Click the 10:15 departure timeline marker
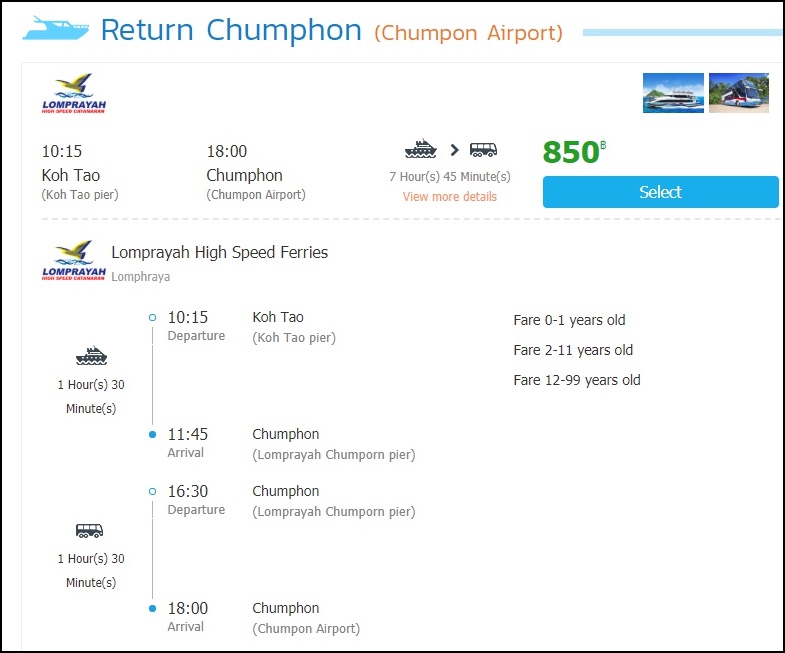Image resolution: width=785 pixels, height=653 pixels. (152, 318)
